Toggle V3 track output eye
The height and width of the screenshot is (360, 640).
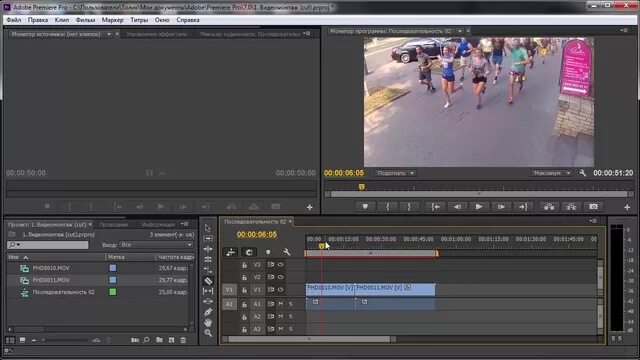pyautogui.click(x=281, y=264)
